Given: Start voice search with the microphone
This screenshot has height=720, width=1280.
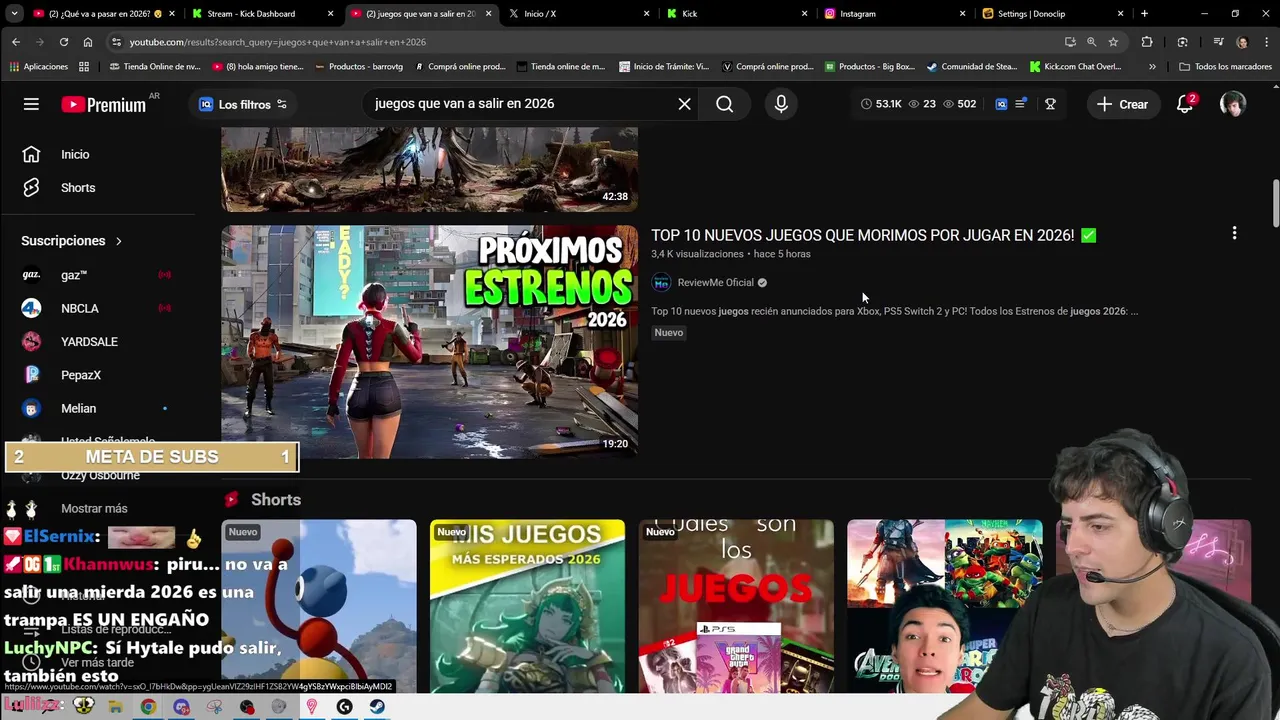Looking at the screenshot, I should (x=781, y=104).
